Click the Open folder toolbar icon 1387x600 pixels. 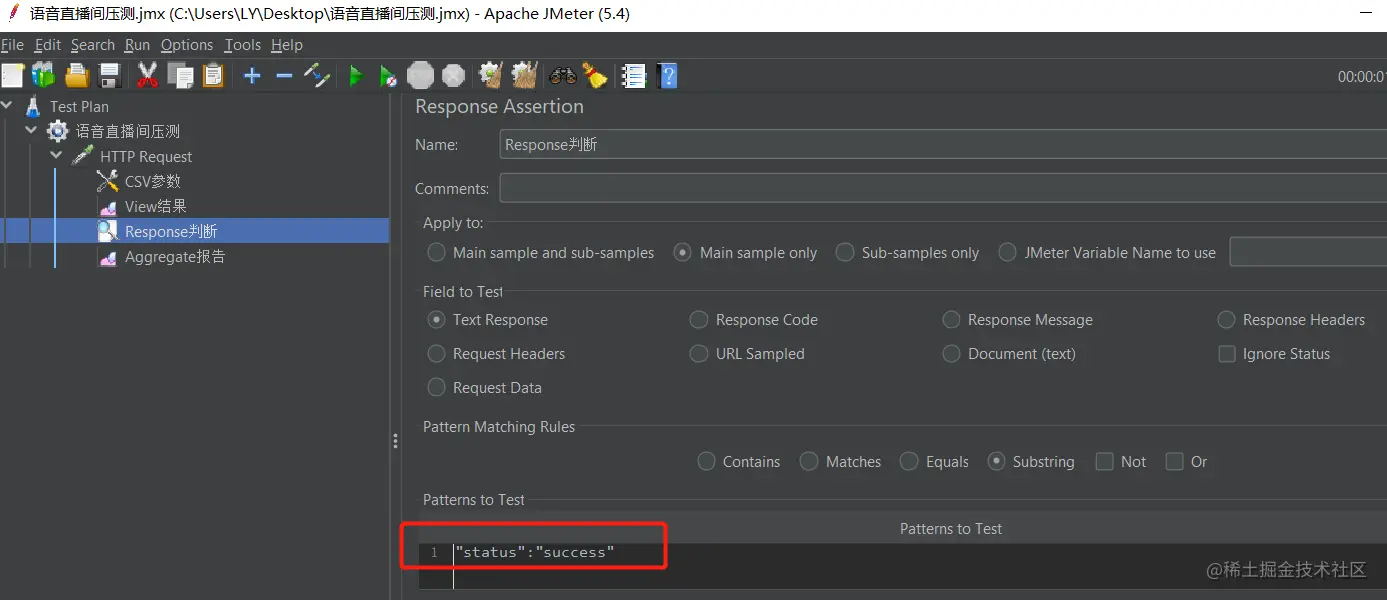click(x=77, y=75)
